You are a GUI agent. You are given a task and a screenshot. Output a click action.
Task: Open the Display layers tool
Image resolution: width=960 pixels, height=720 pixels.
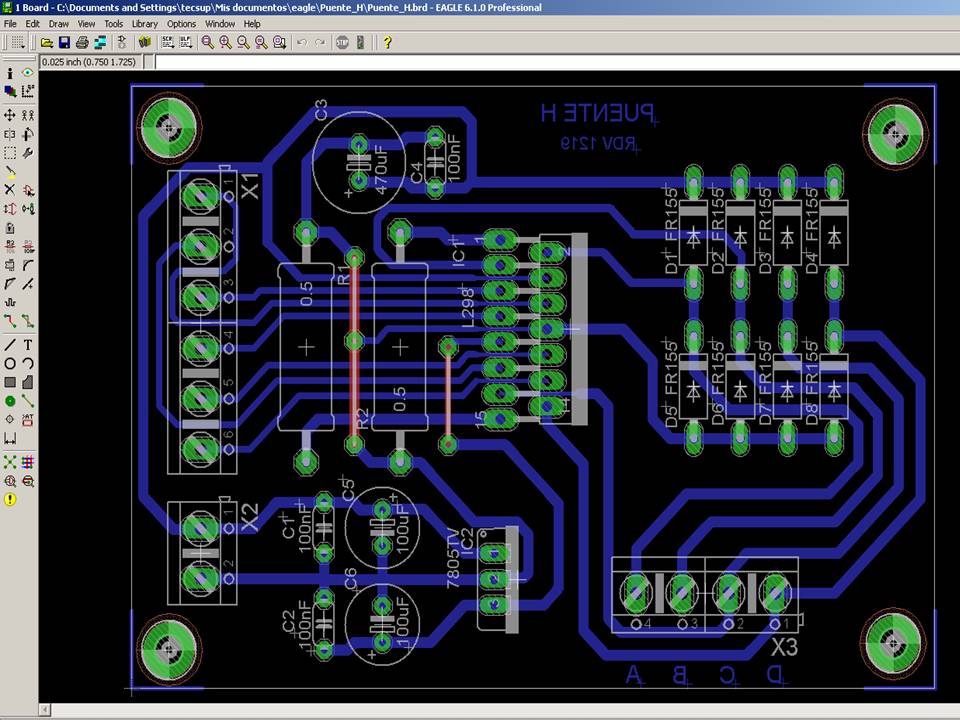pos(10,91)
